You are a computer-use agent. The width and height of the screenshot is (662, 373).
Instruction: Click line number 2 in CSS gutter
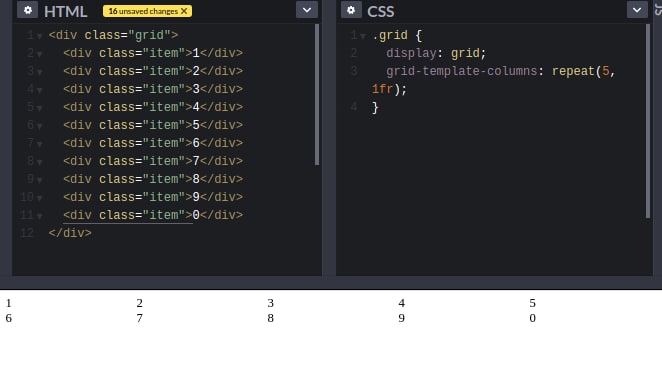[x=354, y=53]
